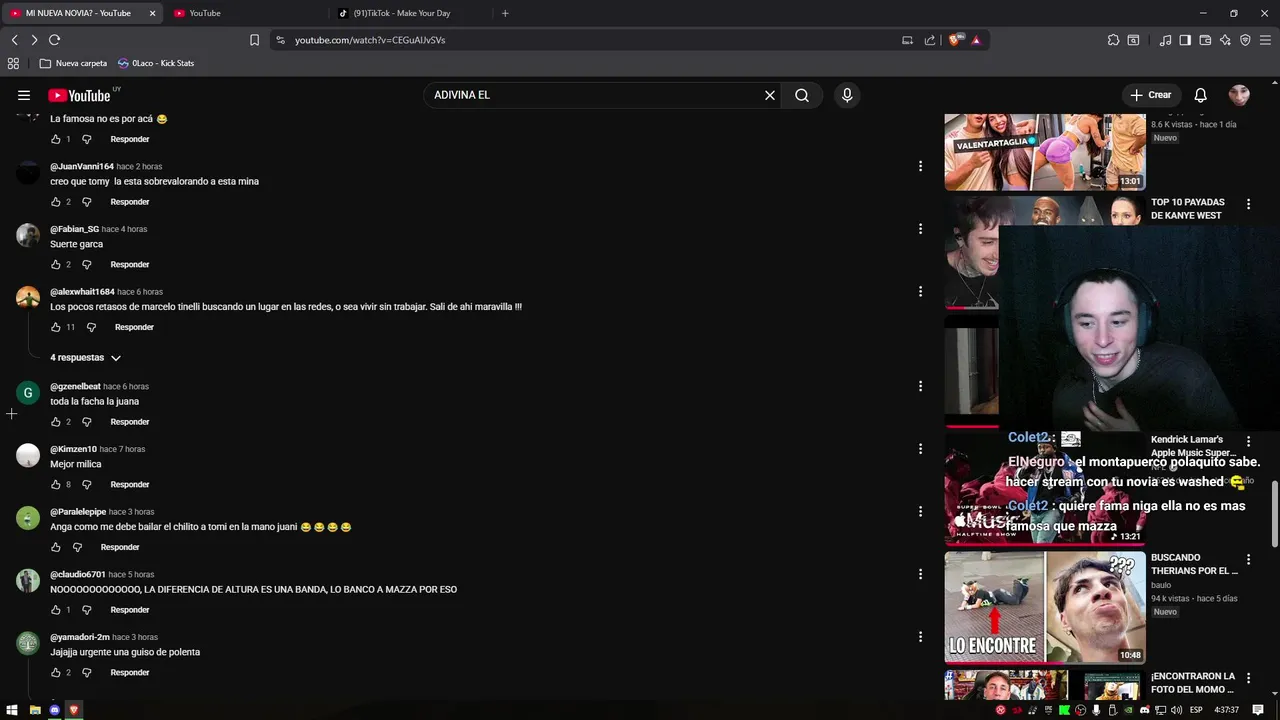This screenshot has height=720, width=1280.
Task: Open Nueva carpeta bookmarks folder
Action: pyautogui.click(x=73, y=63)
